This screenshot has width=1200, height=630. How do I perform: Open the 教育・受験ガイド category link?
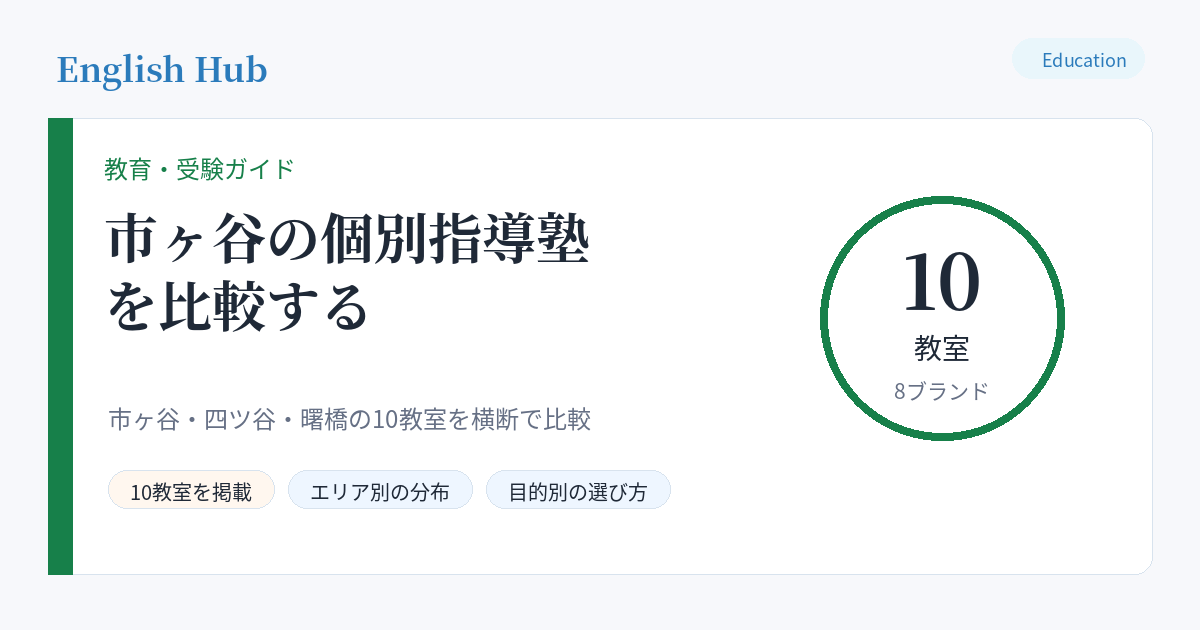(199, 169)
